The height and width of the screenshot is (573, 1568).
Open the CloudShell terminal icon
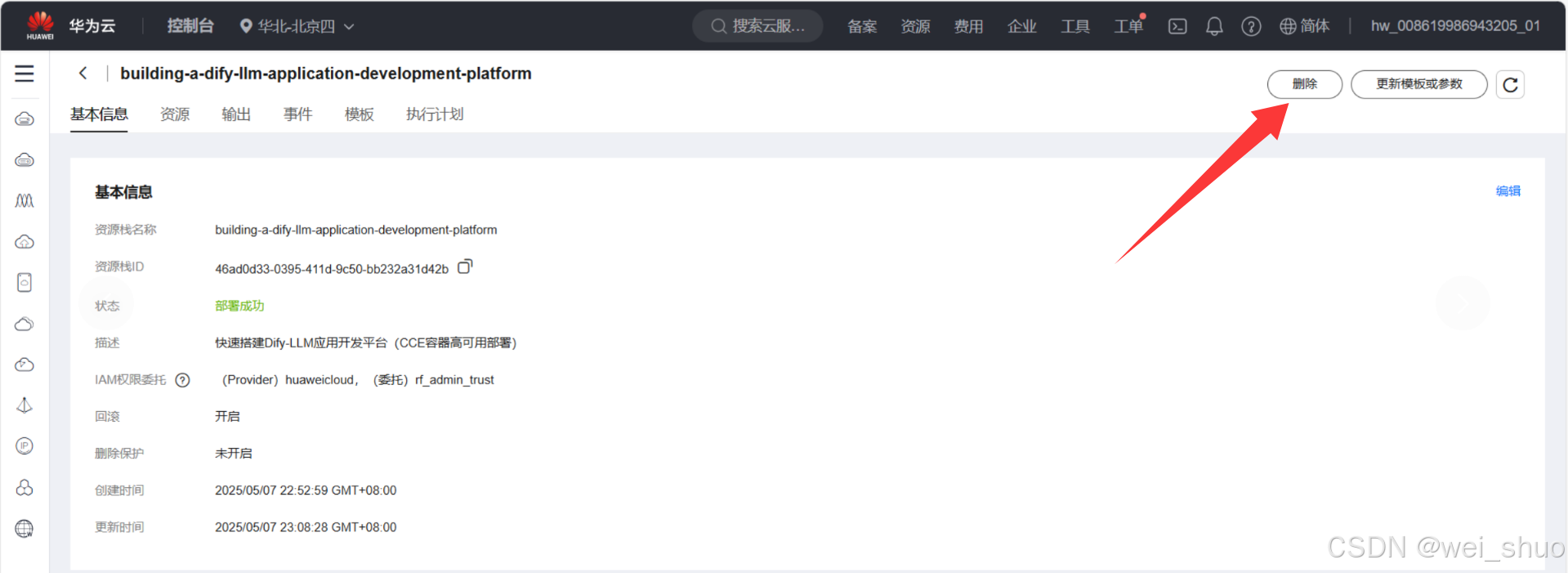[x=1177, y=26]
